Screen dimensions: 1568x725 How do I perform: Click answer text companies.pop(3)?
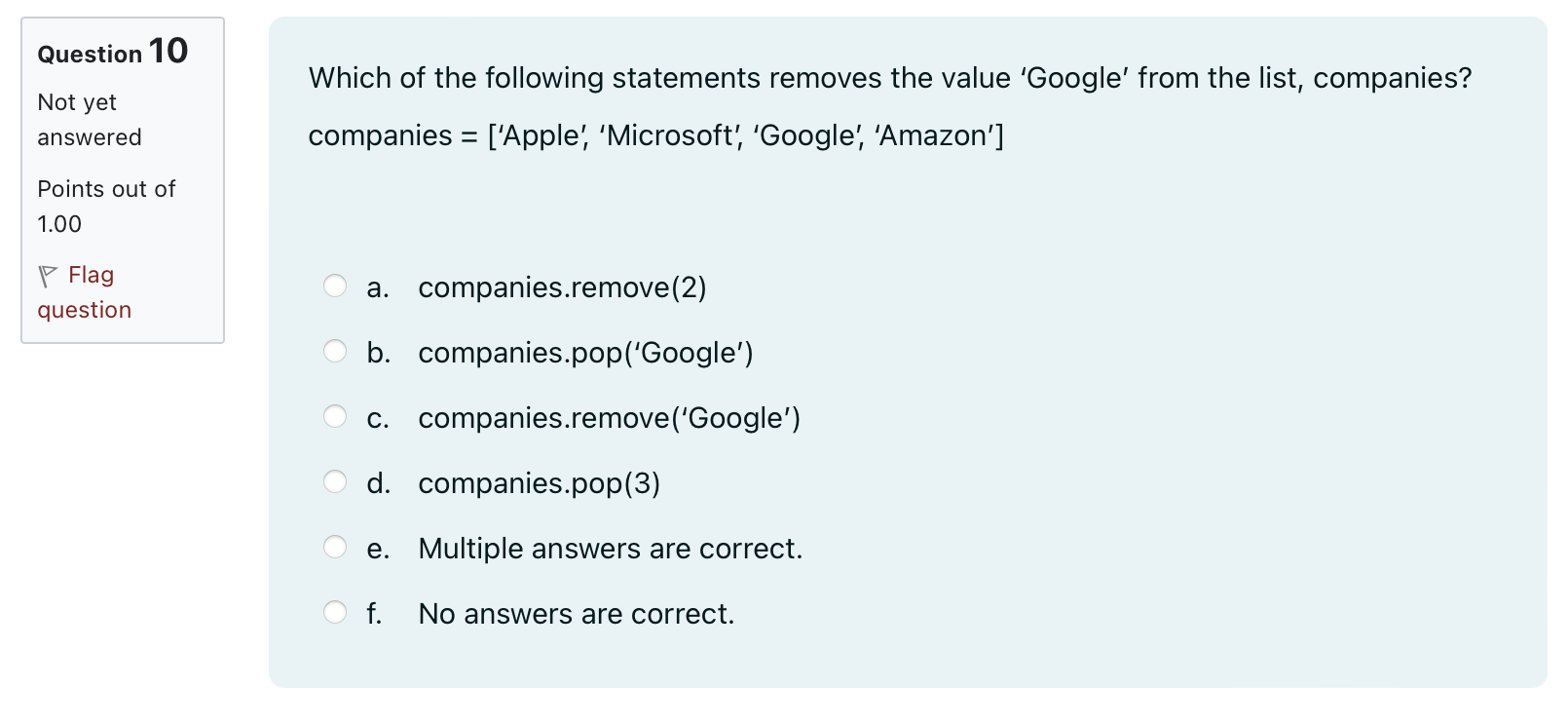pyautogui.click(x=539, y=483)
